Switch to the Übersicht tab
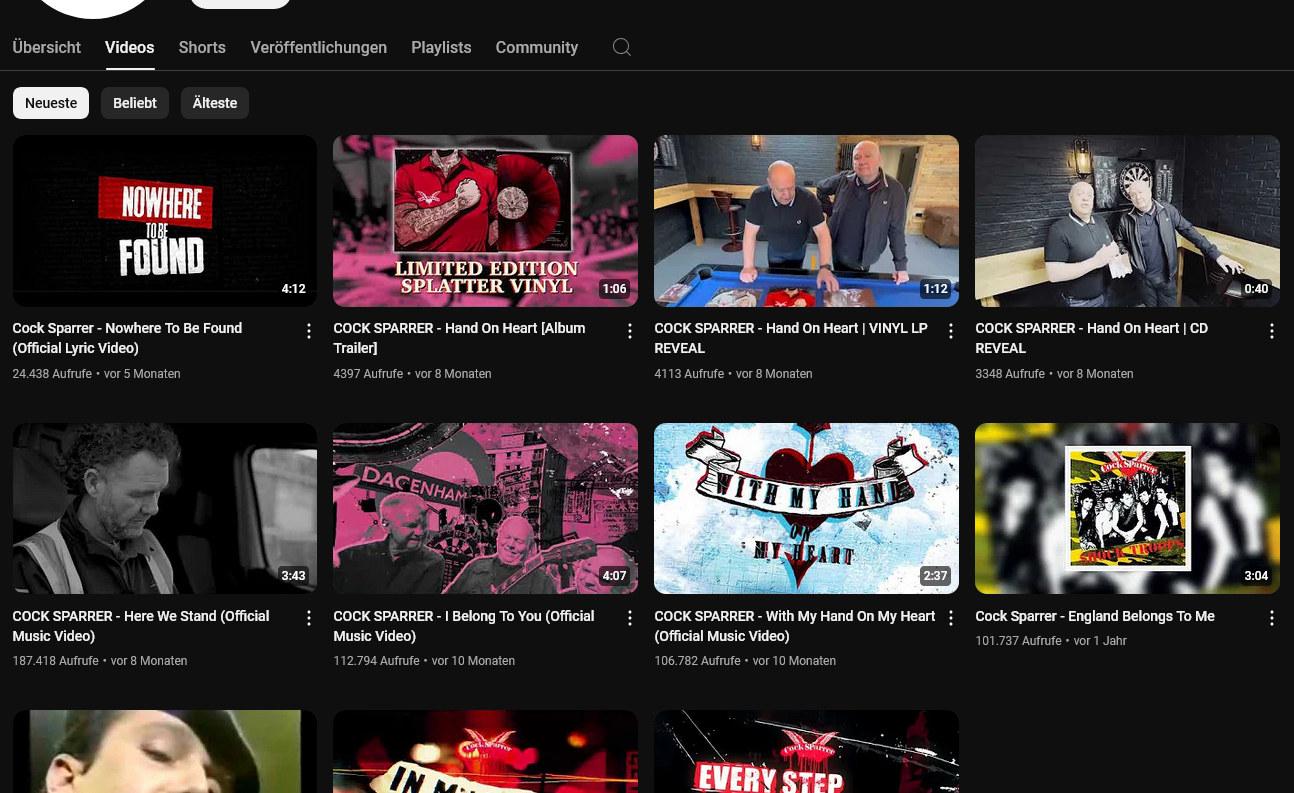Viewport: 1294px width, 793px height. click(x=47, y=47)
